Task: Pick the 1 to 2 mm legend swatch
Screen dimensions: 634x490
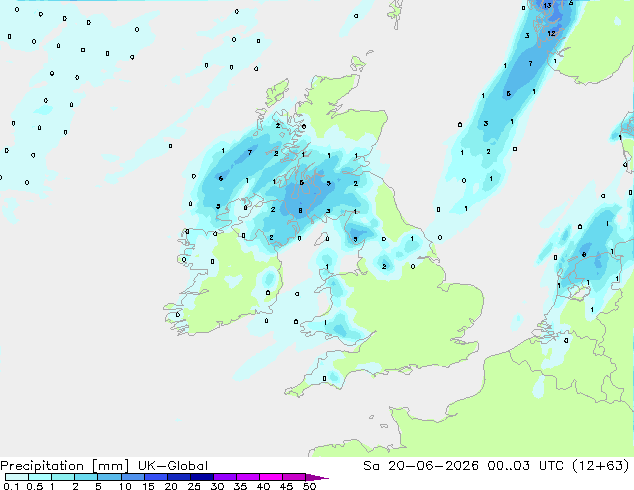Action: [x=63, y=477]
